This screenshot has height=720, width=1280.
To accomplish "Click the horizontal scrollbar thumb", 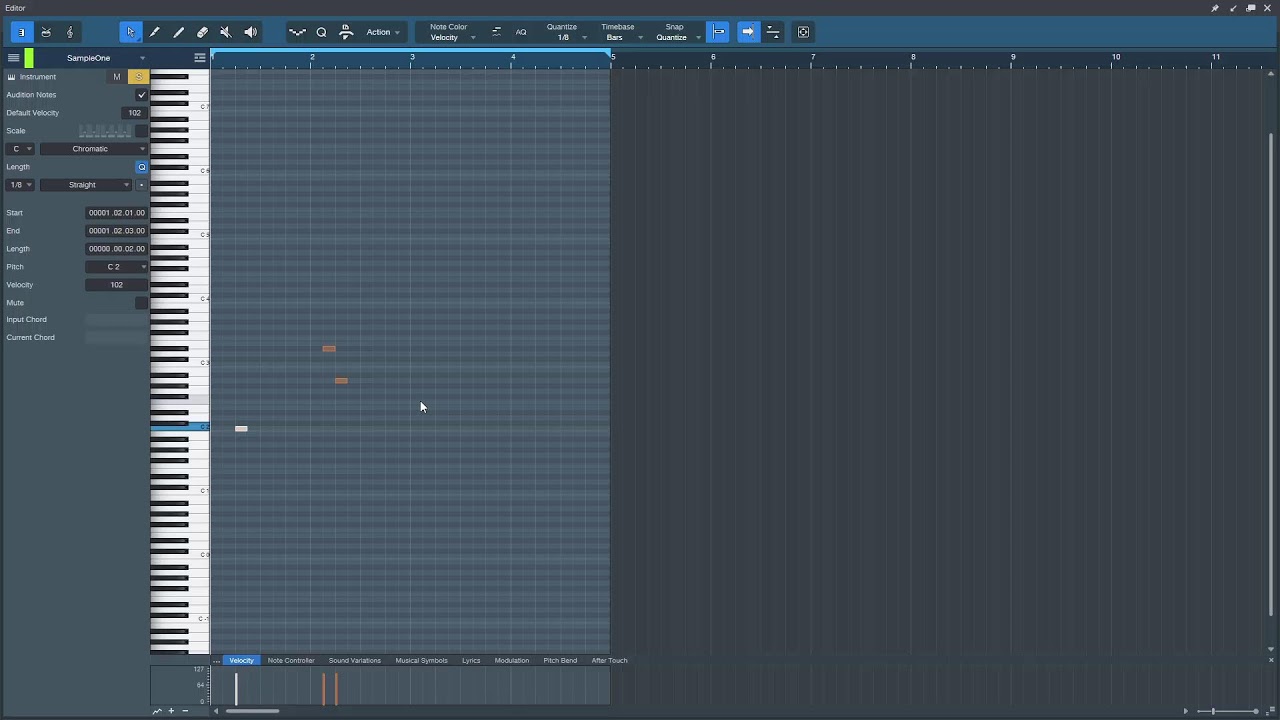I will (x=252, y=711).
